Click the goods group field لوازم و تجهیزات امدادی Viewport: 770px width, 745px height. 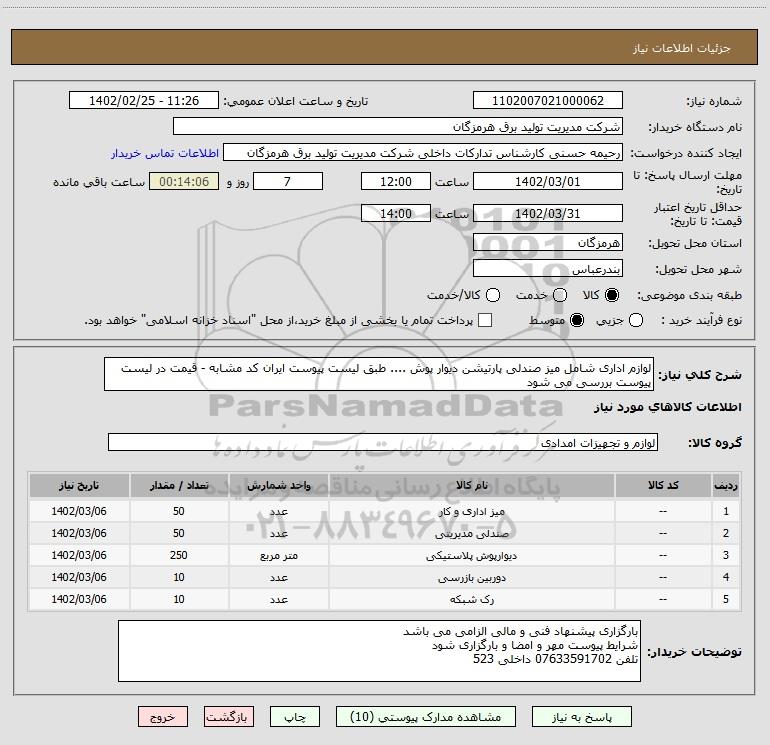tap(383, 442)
